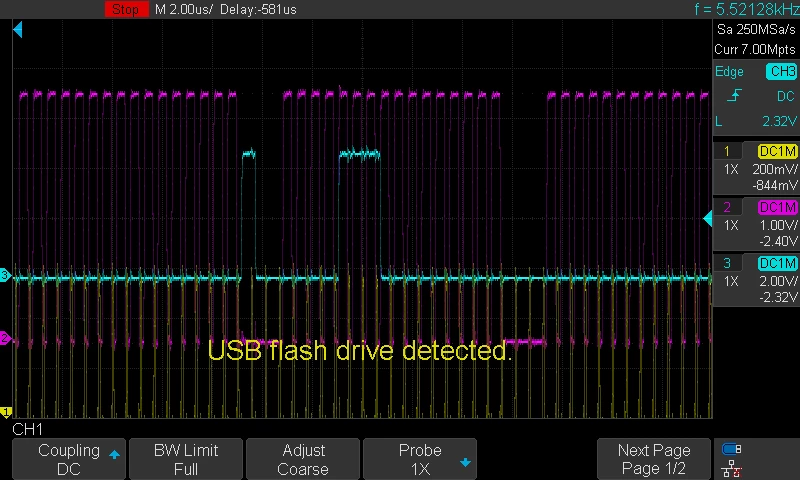Toggle the red Stop run state indicator
This screenshot has height=480, width=800.
[x=126, y=9]
